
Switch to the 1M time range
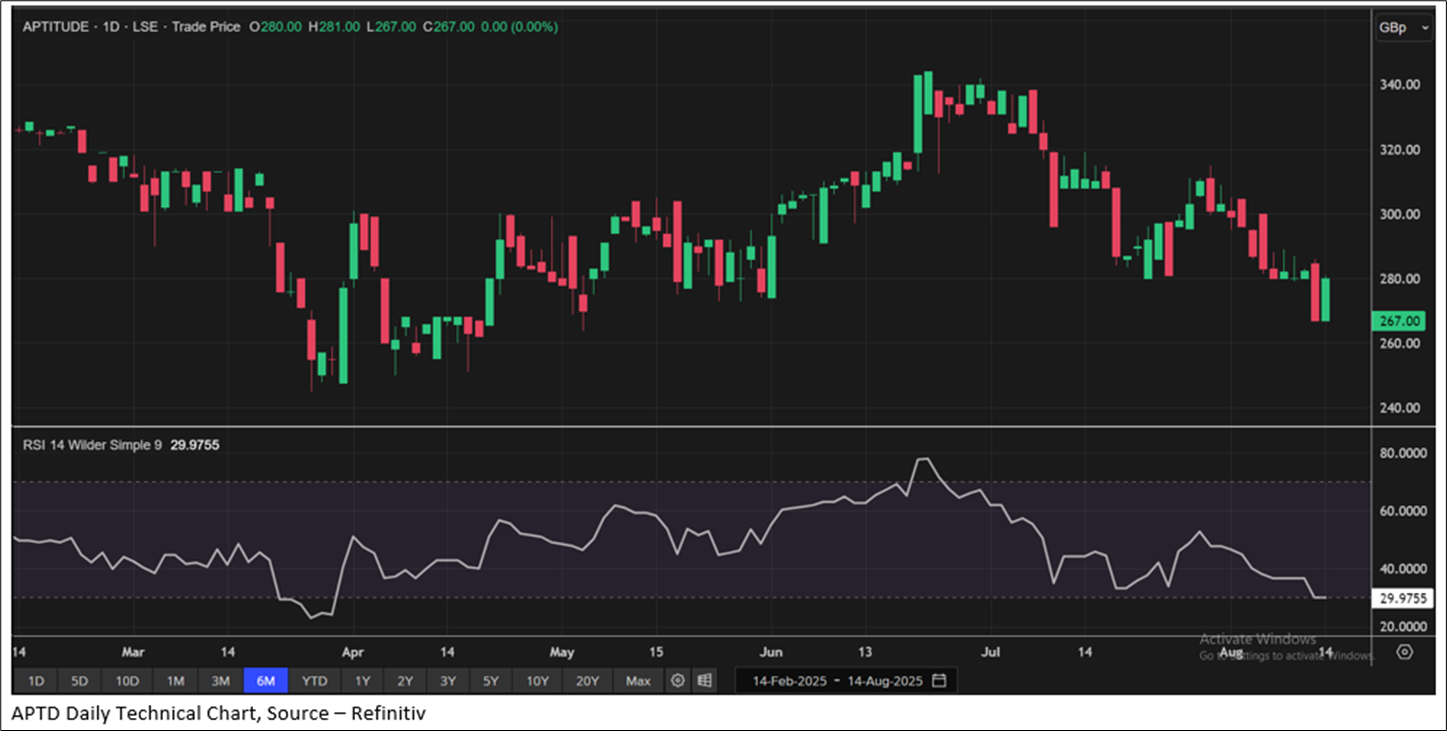point(175,681)
